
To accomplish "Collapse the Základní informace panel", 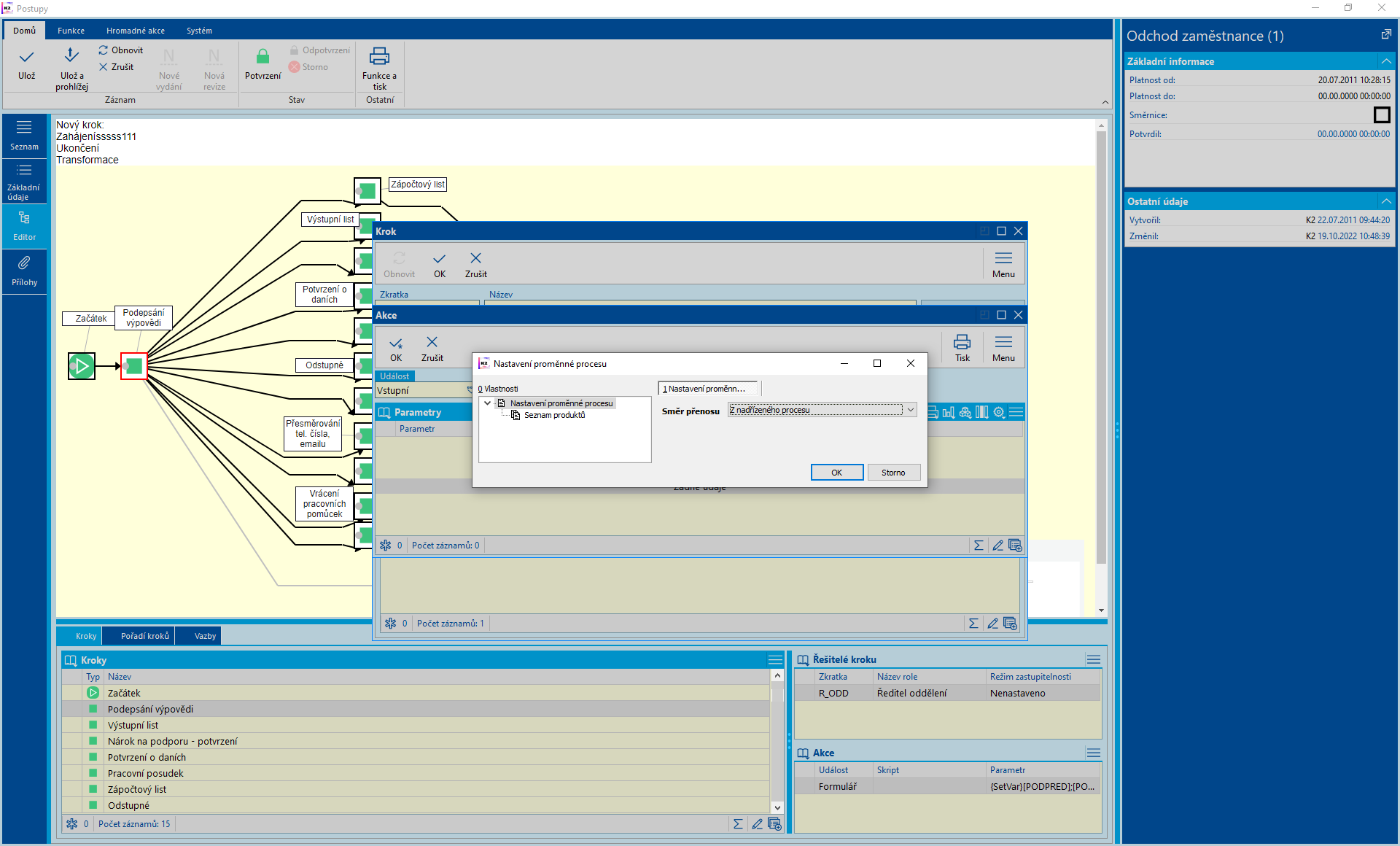I will point(1385,61).
